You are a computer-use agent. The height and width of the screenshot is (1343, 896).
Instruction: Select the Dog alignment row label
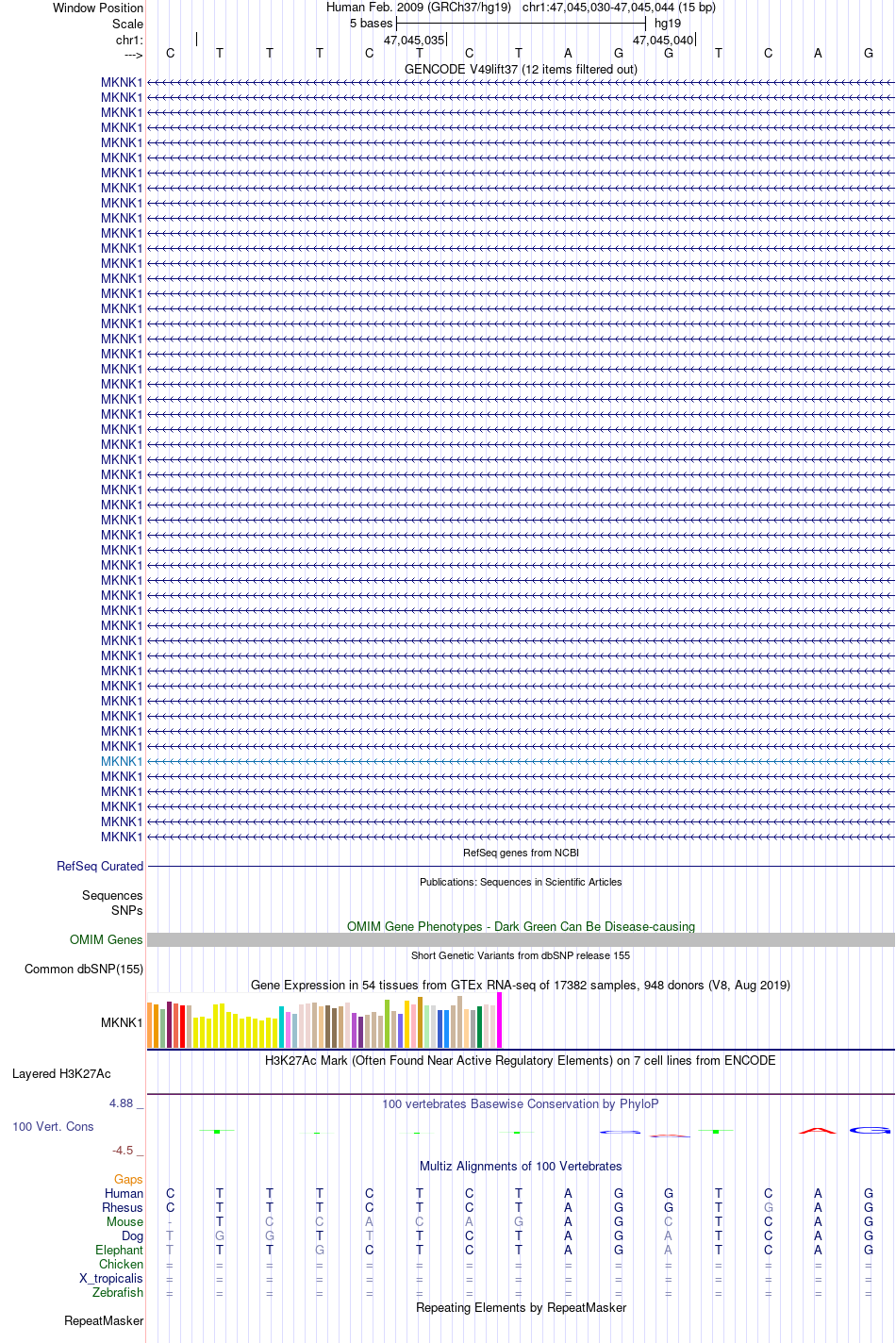pos(132,1235)
